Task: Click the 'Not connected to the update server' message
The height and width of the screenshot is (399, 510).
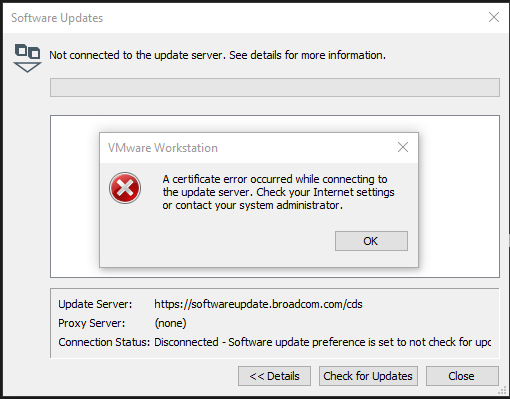Action: [x=217, y=55]
